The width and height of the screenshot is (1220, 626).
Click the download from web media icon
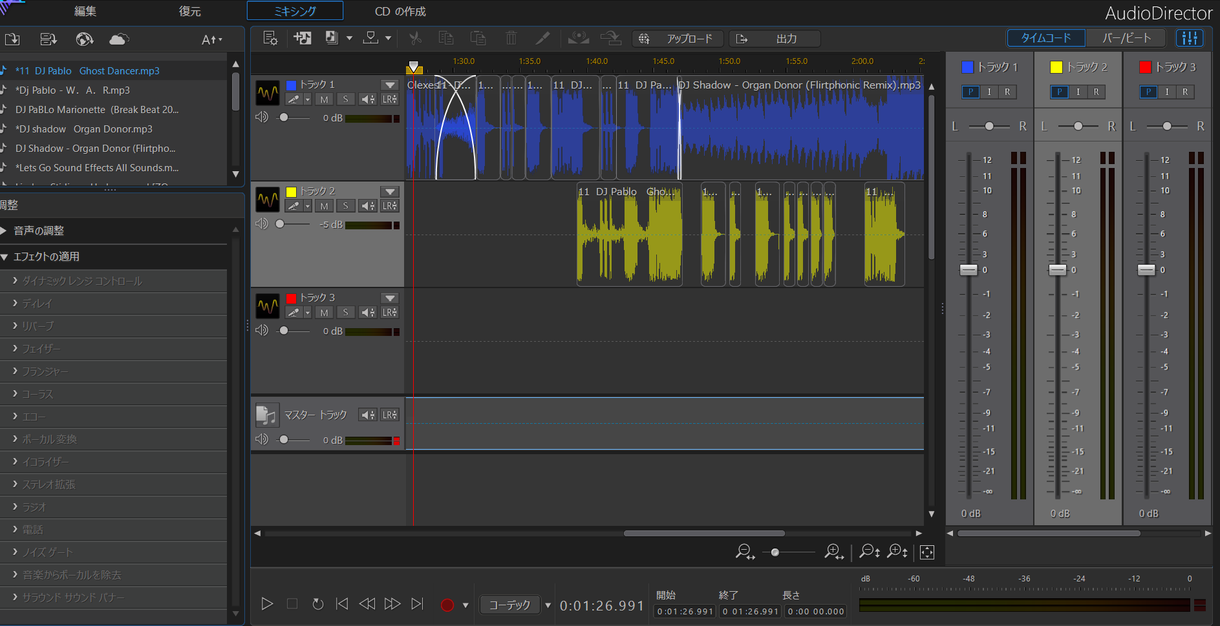tap(84, 39)
